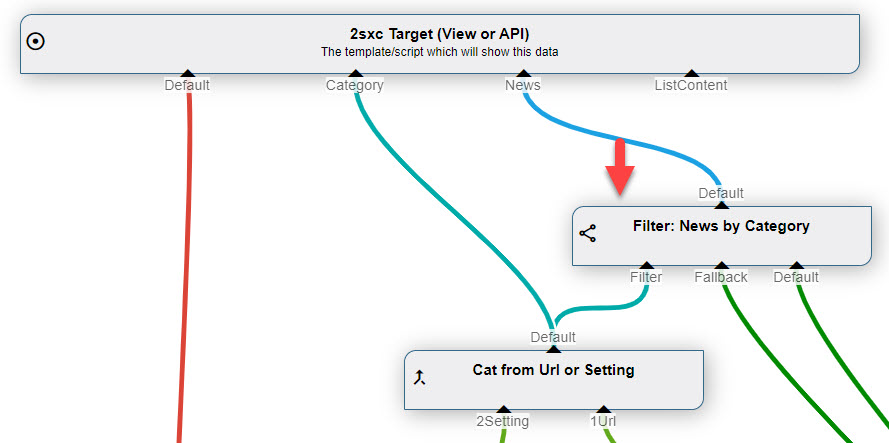Click the ListContent connection point
889x443 pixels.
point(691,85)
